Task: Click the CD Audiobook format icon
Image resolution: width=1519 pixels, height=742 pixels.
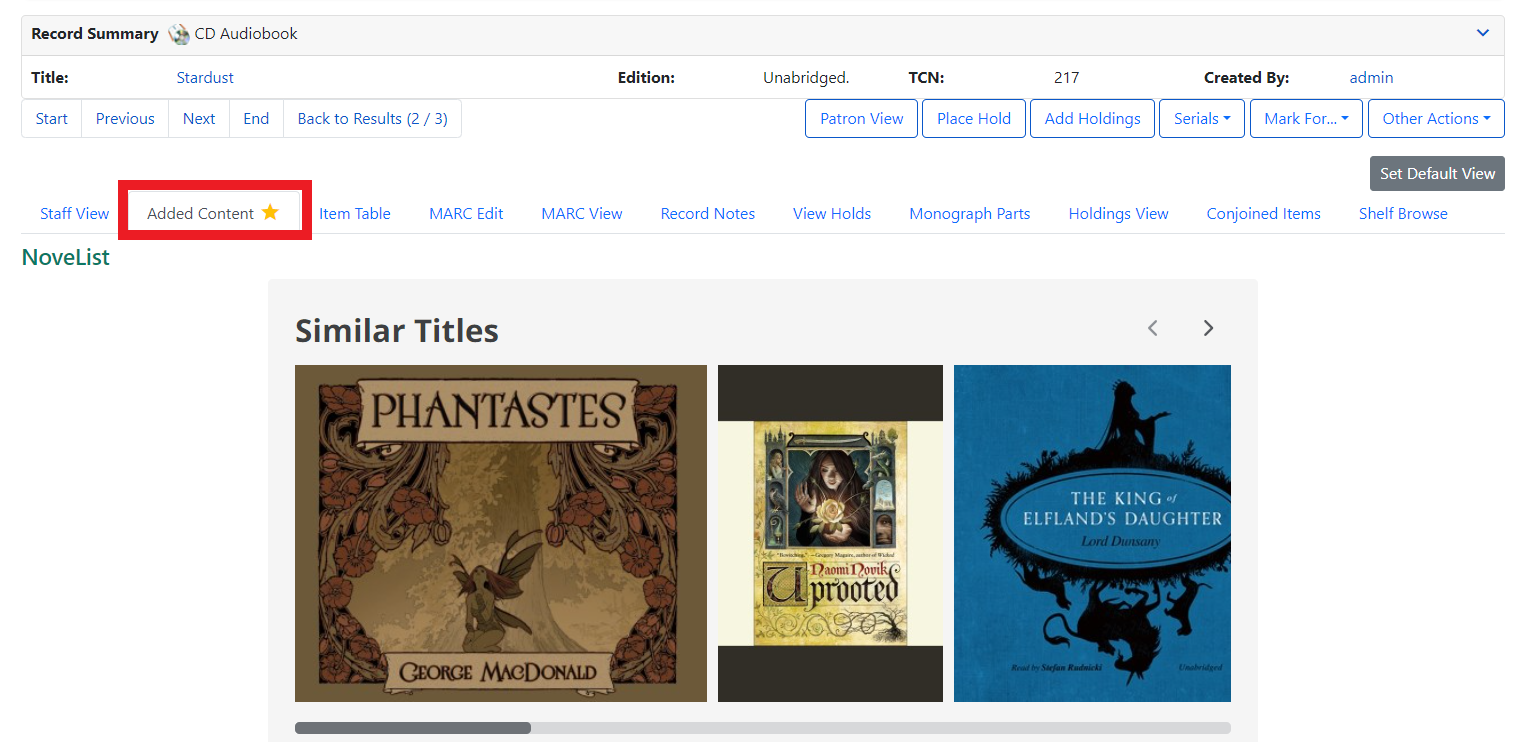Action: 178,33
